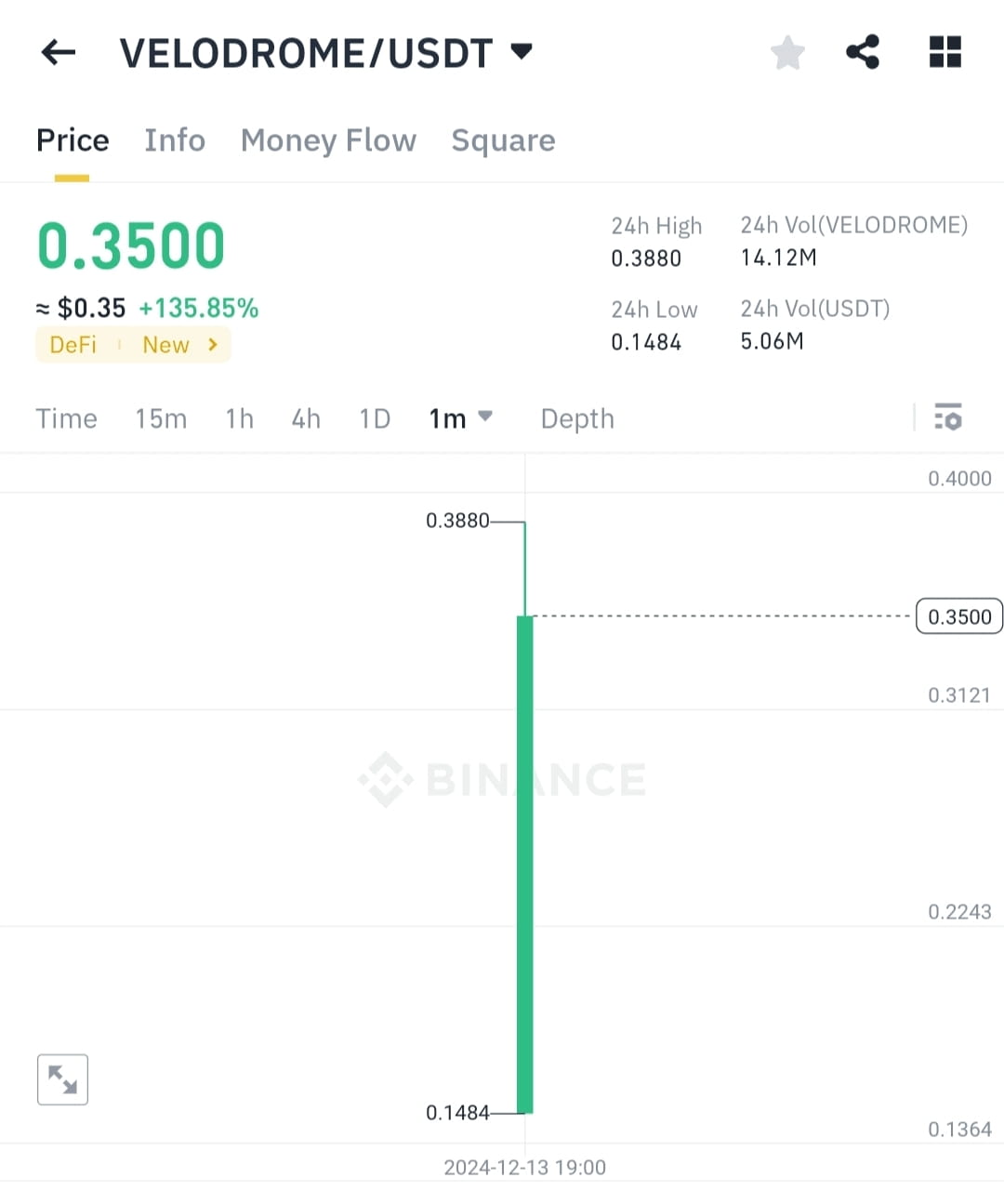This screenshot has width=1004, height=1204.
Task: Toggle the favorite star icon
Action: tap(787, 52)
